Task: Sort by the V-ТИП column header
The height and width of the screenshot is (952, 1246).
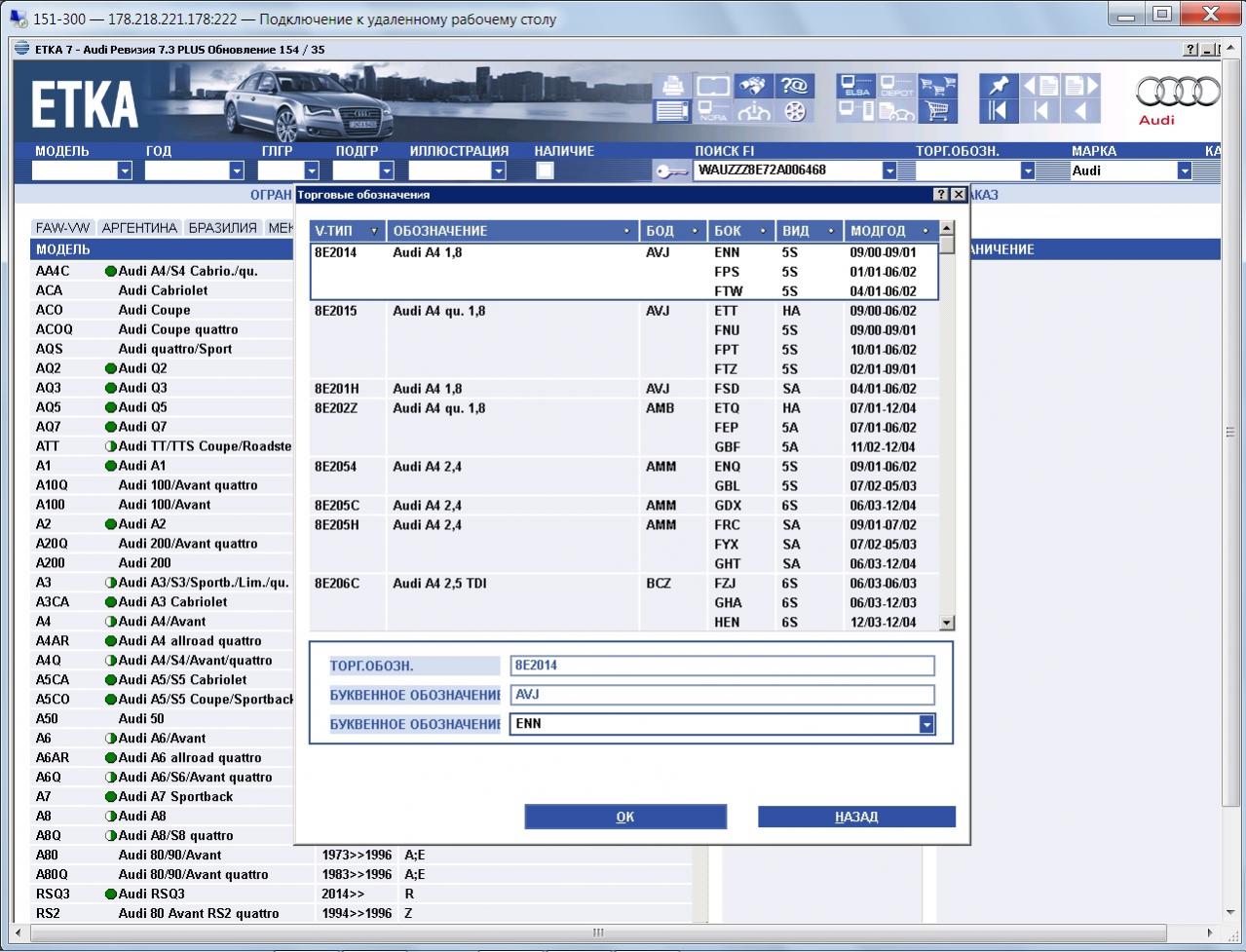Action: (348, 231)
